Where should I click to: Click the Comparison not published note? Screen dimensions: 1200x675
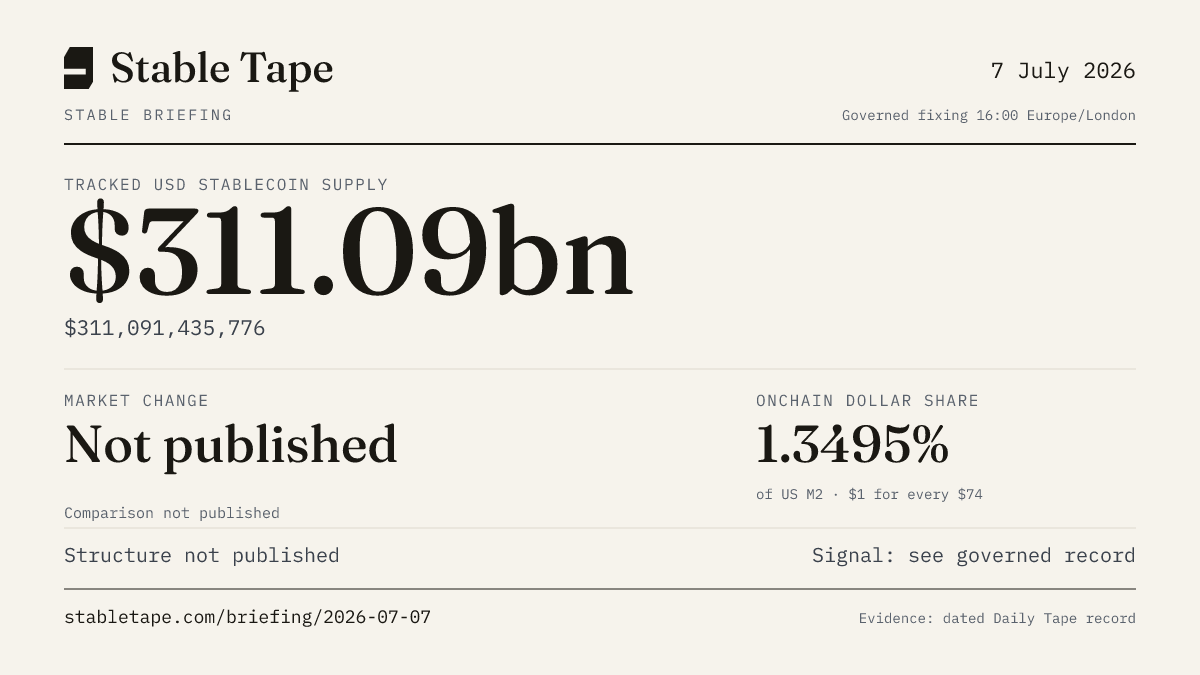pyautogui.click(x=172, y=513)
